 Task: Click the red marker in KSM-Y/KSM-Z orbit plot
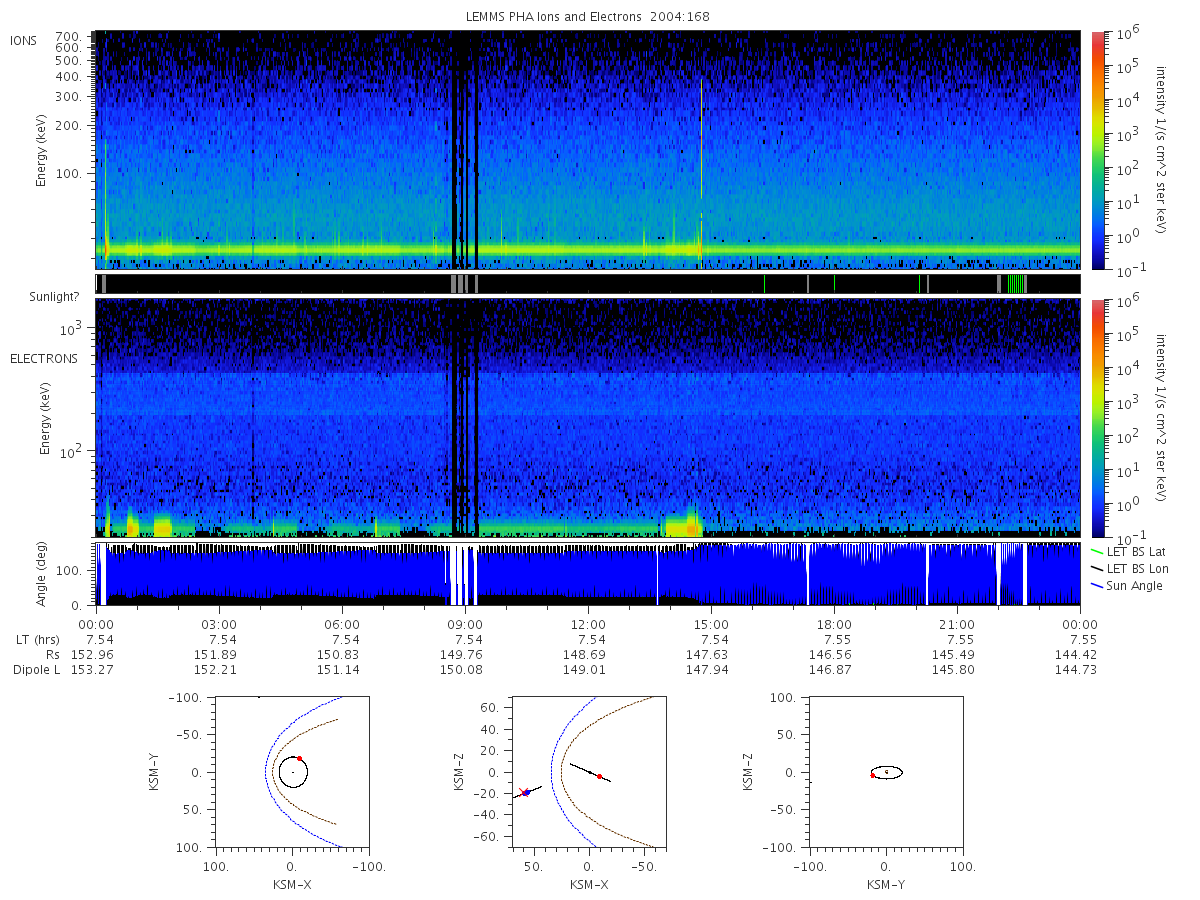873,775
